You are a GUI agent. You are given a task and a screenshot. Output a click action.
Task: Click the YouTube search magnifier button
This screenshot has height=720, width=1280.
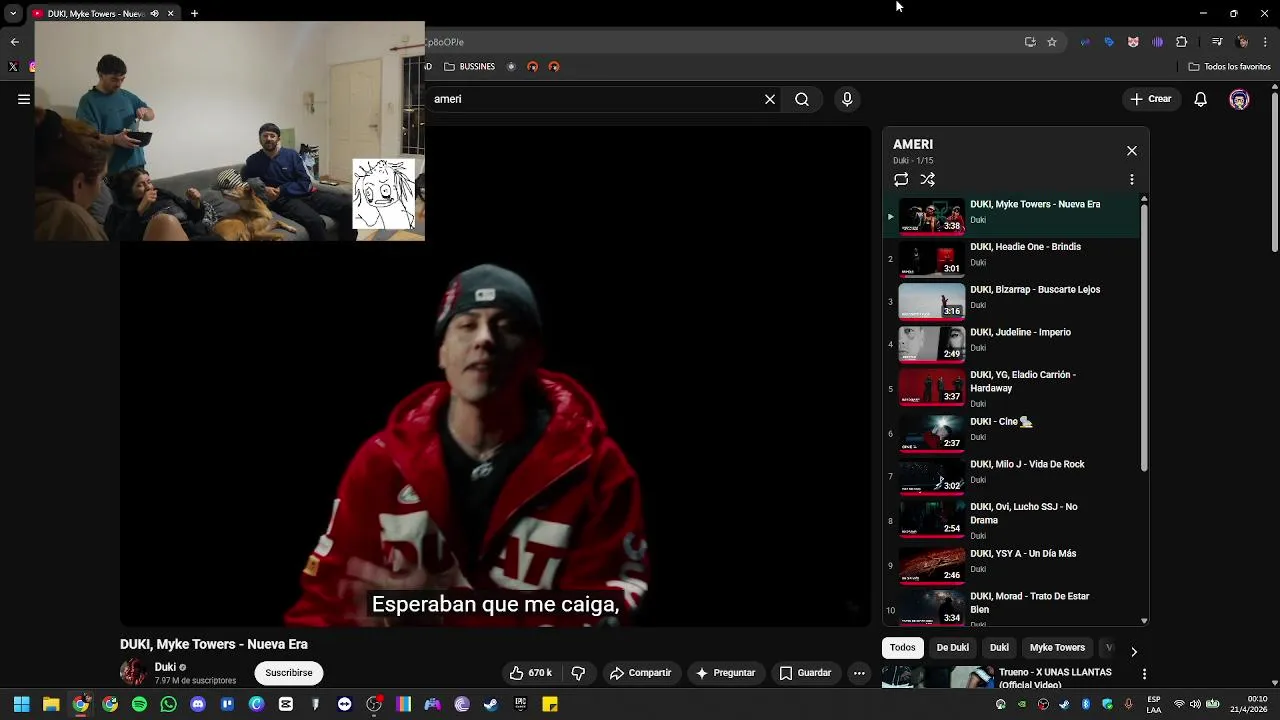point(802,99)
